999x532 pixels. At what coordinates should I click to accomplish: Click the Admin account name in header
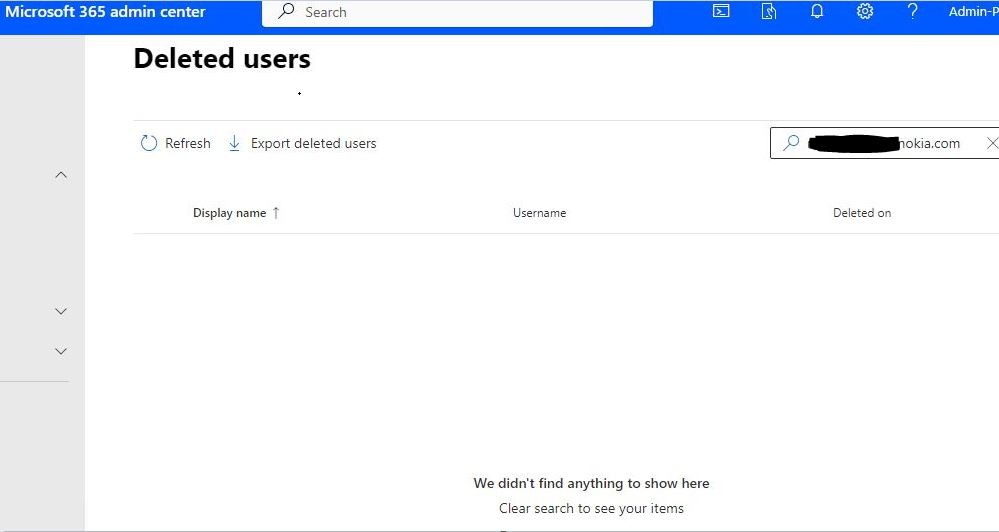974,11
